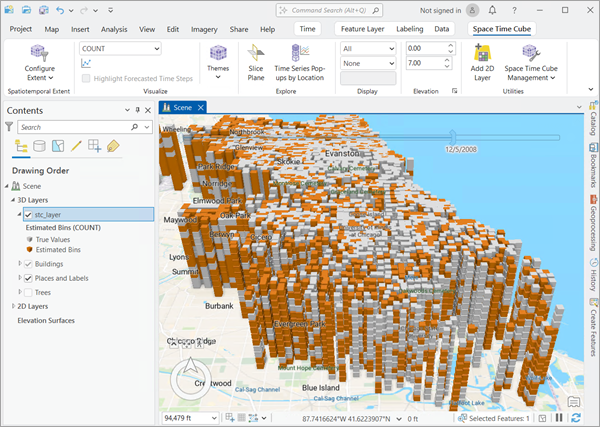The height and width of the screenshot is (427, 600).
Task: Toggle the Buildings layer checkbox
Action: pyautogui.click(x=28, y=264)
